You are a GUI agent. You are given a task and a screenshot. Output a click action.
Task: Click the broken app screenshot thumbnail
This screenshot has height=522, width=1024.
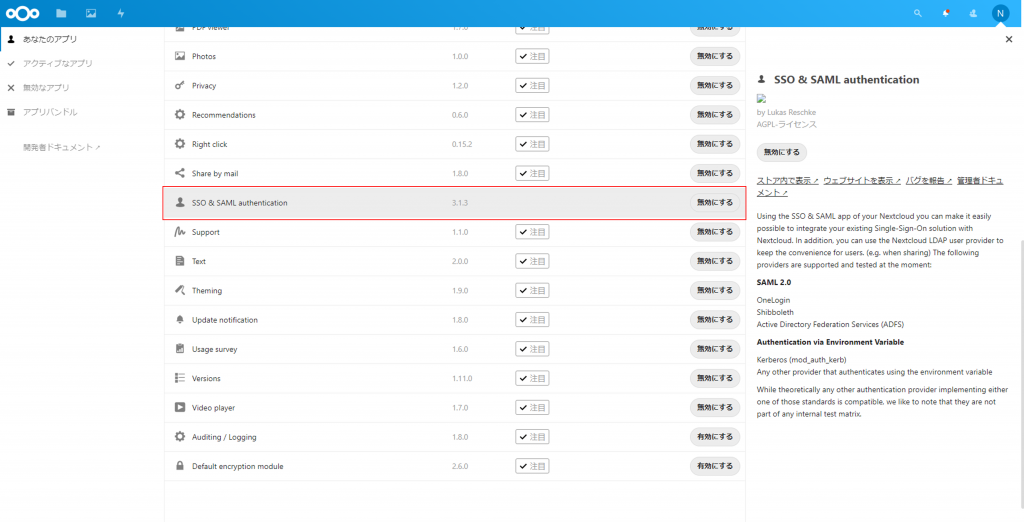[x=761, y=99]
